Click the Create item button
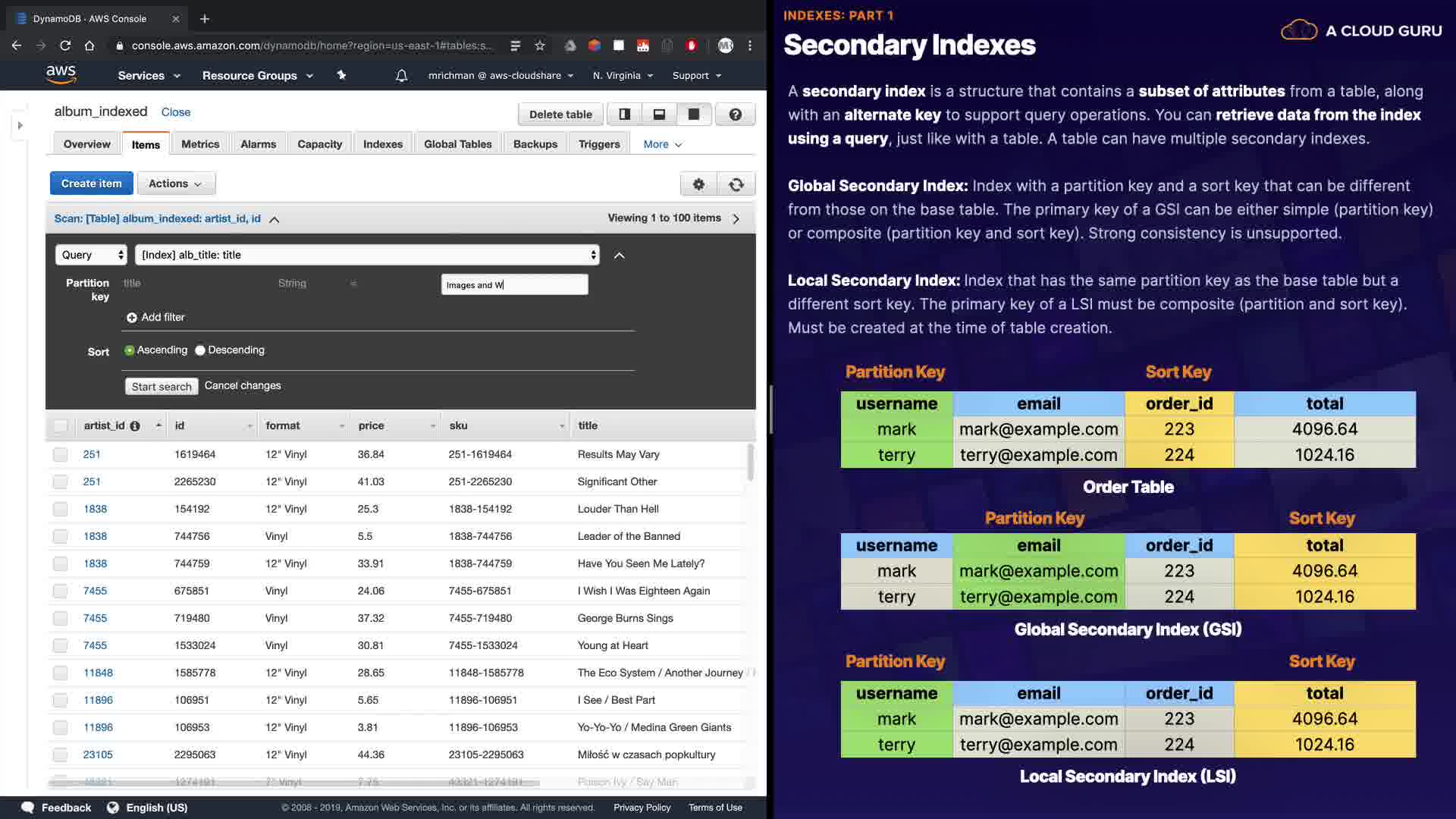 point(91,184)
